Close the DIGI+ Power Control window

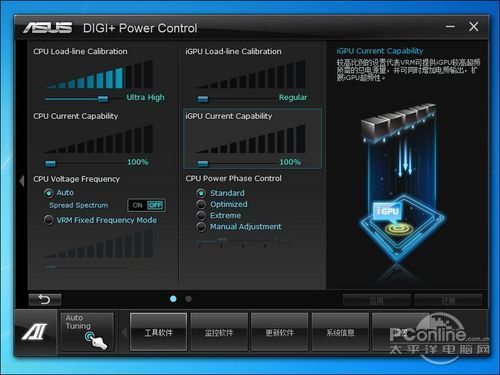pyautogui.click(x=474, y=27)
